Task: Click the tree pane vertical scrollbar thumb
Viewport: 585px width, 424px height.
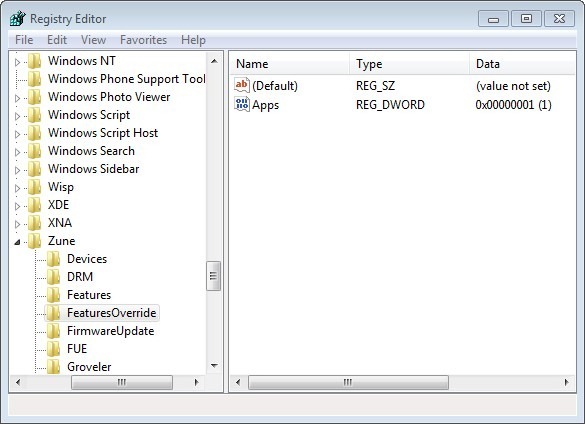Action: coord(213,276)
